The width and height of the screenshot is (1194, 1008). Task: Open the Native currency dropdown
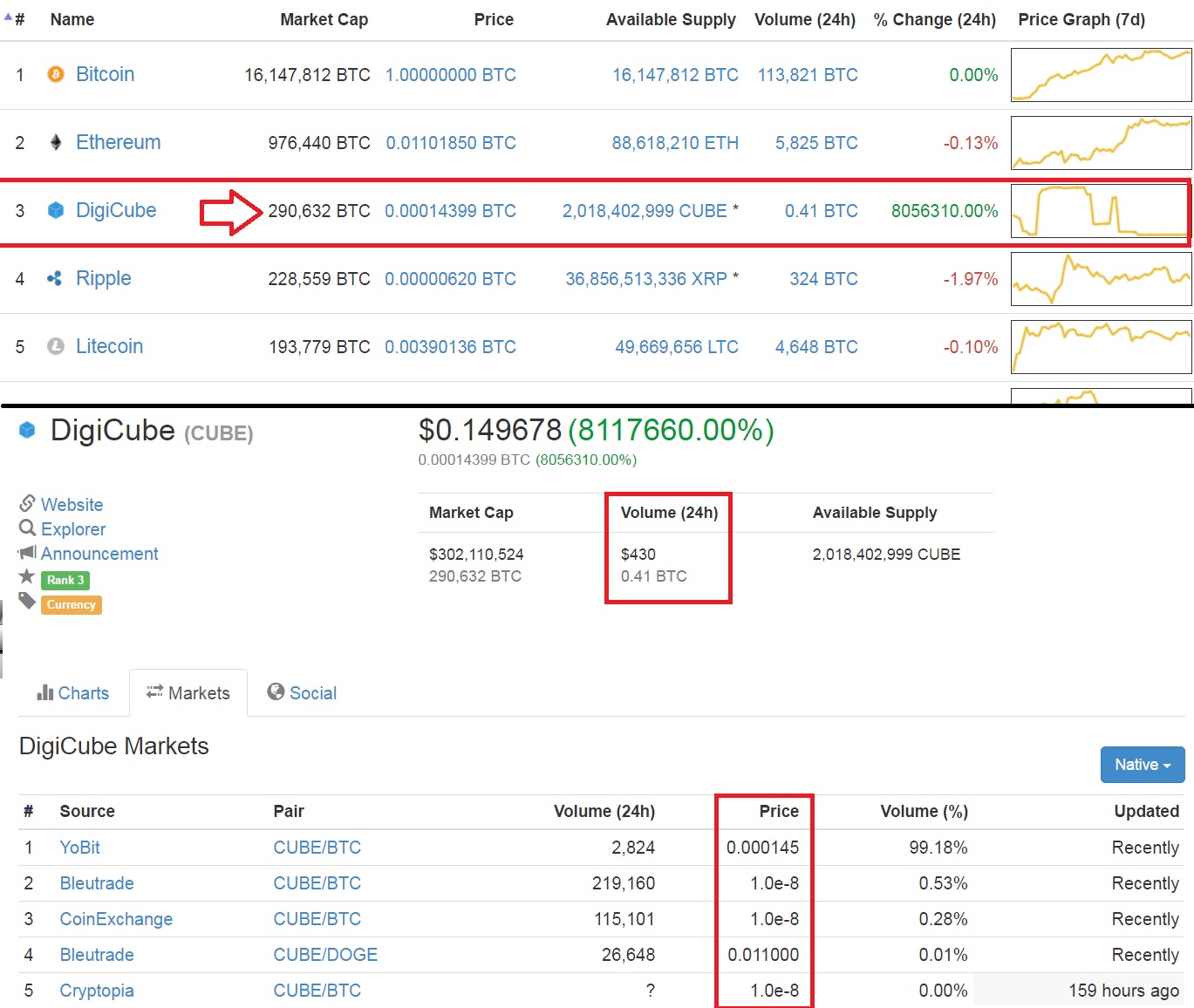1143,765
